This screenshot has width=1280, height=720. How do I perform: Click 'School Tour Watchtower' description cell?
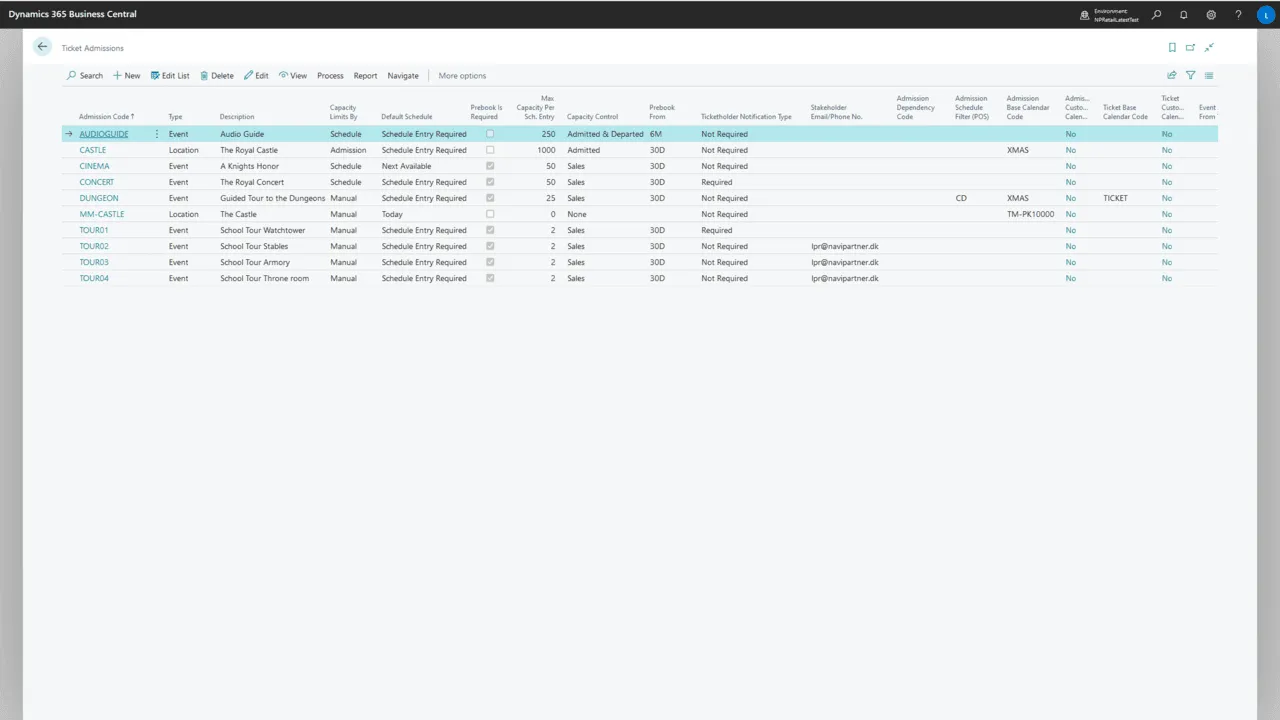[263, 230]
